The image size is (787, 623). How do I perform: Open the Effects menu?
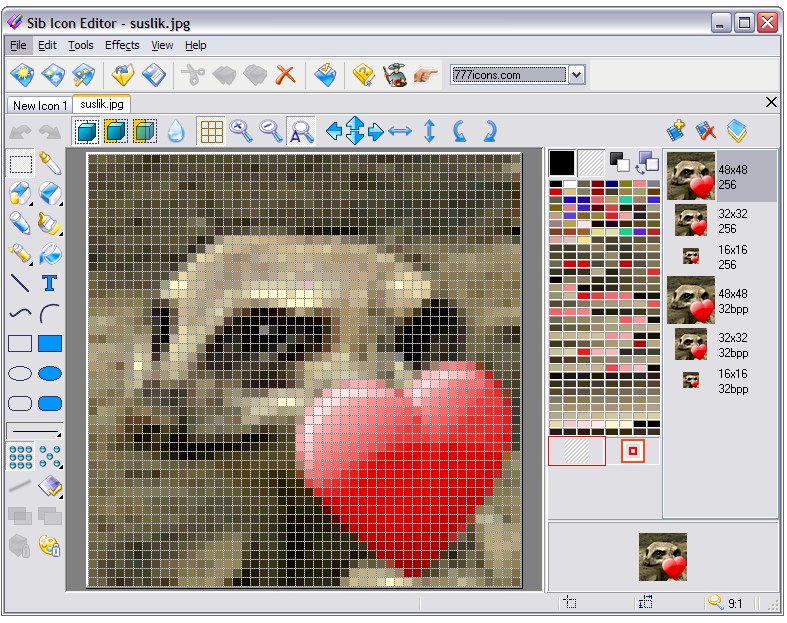[x=122, y=45]
